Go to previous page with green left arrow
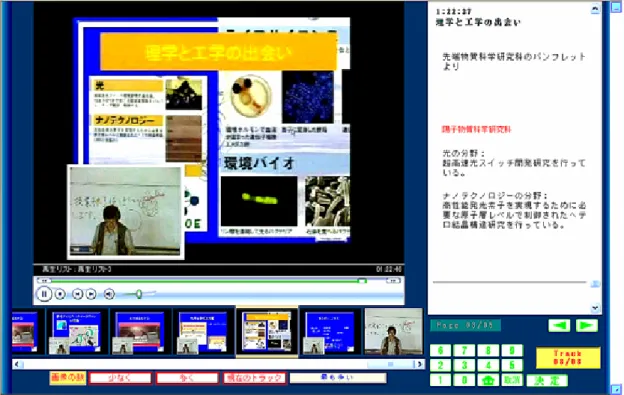Viewport: 624px width, 395px height. click(559, 325)
